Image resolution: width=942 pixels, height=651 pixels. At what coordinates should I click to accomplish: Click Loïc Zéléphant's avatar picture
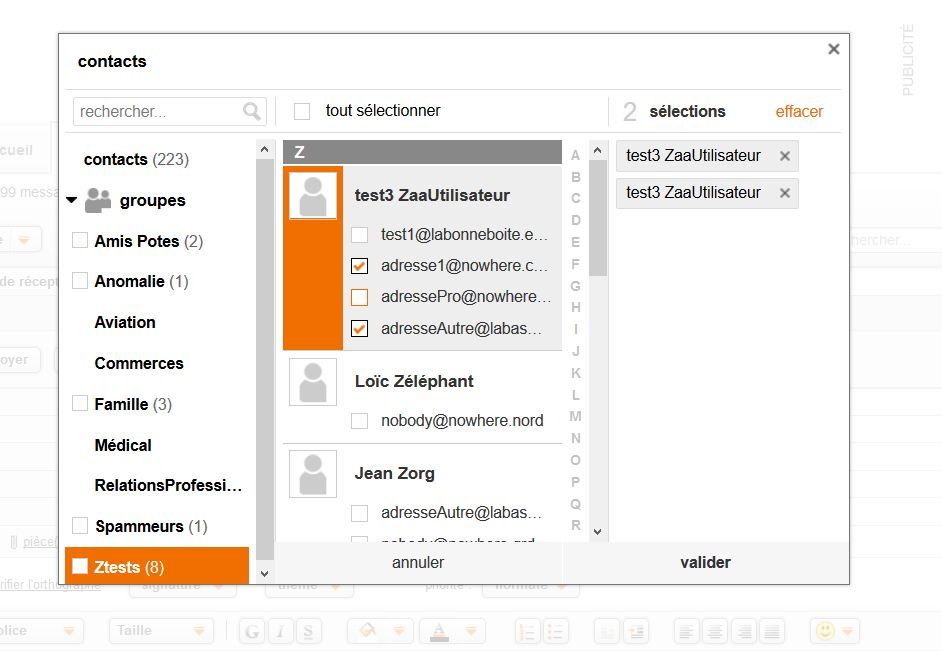[x=313, y=382]
